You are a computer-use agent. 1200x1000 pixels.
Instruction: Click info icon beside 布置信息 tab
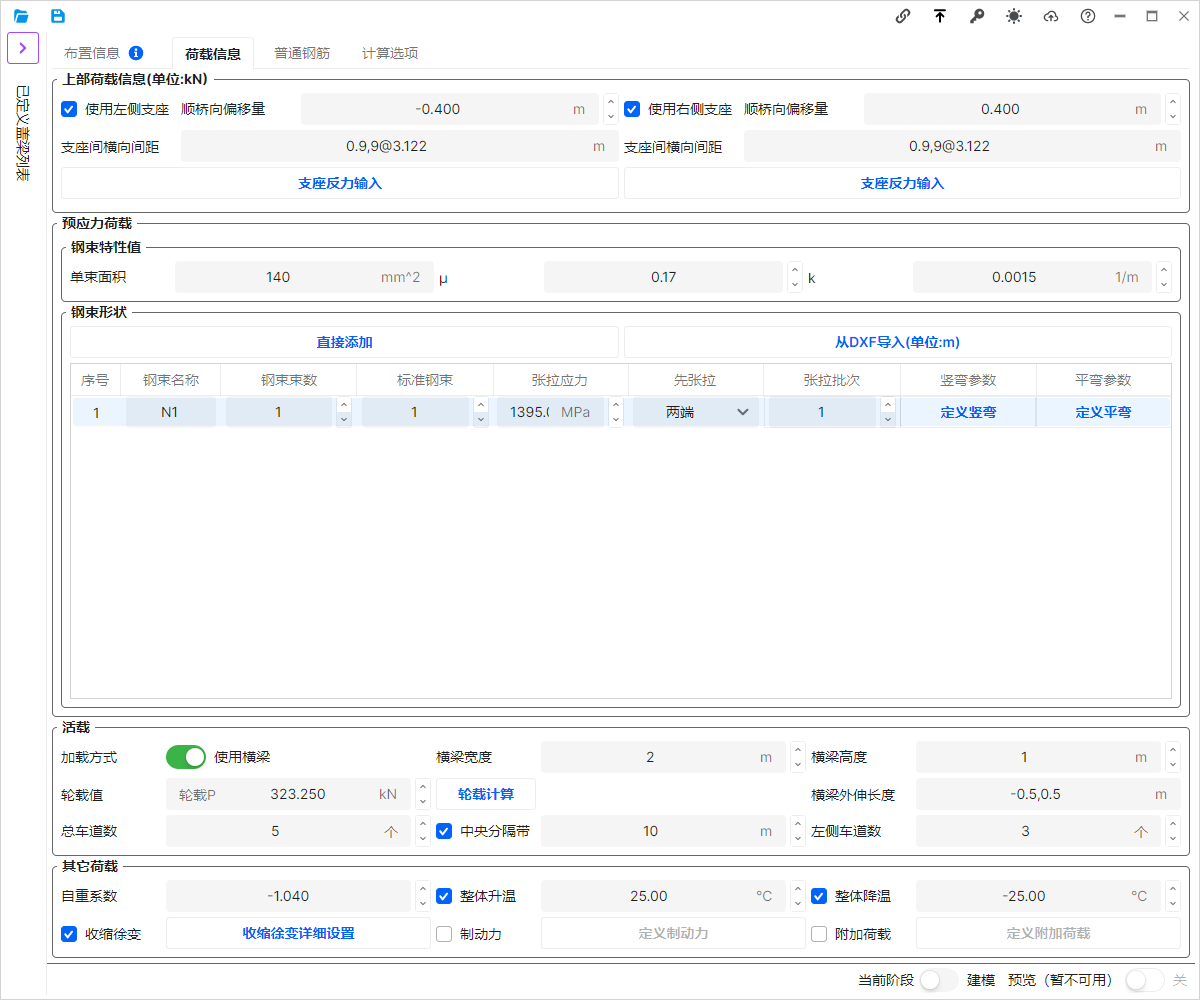tap(136, 53)
